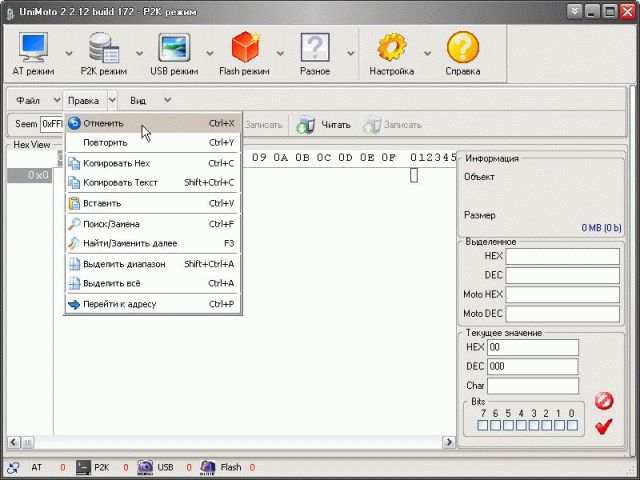Screen dimensions: 640x480
Task: Click the Отменить undo icon
Action: point(74,123)
